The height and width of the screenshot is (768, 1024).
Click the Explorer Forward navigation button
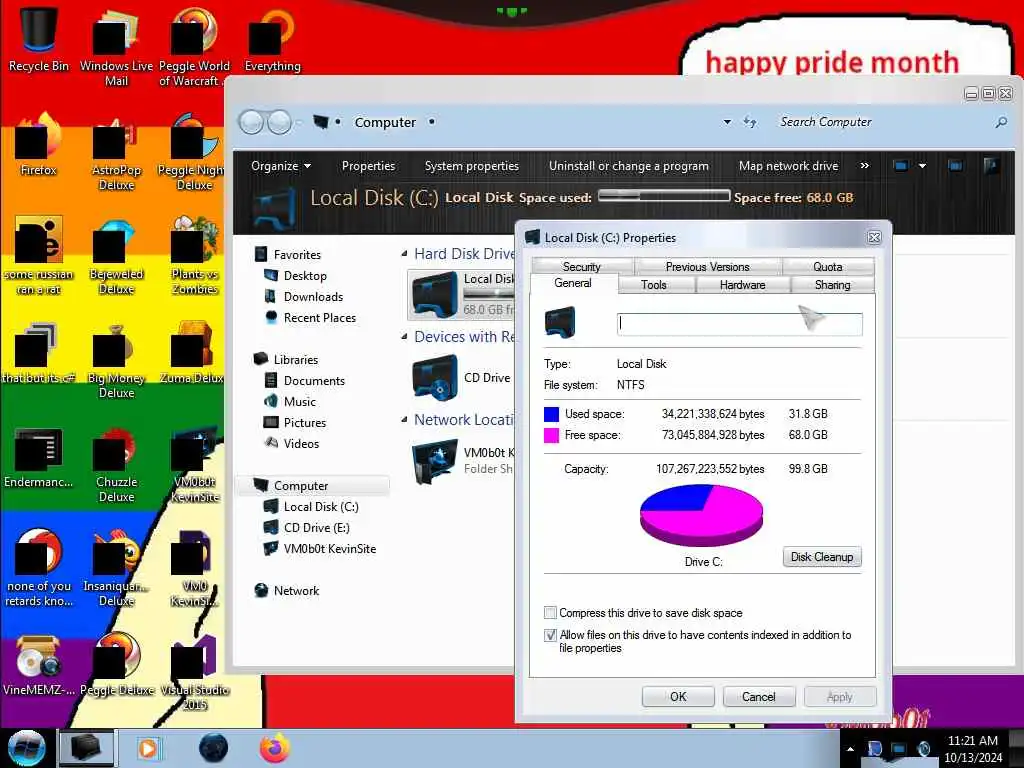(280, 122)
